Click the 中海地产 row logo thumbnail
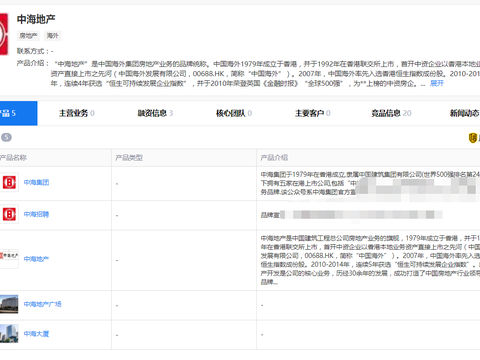 click(x=9, y=259)
